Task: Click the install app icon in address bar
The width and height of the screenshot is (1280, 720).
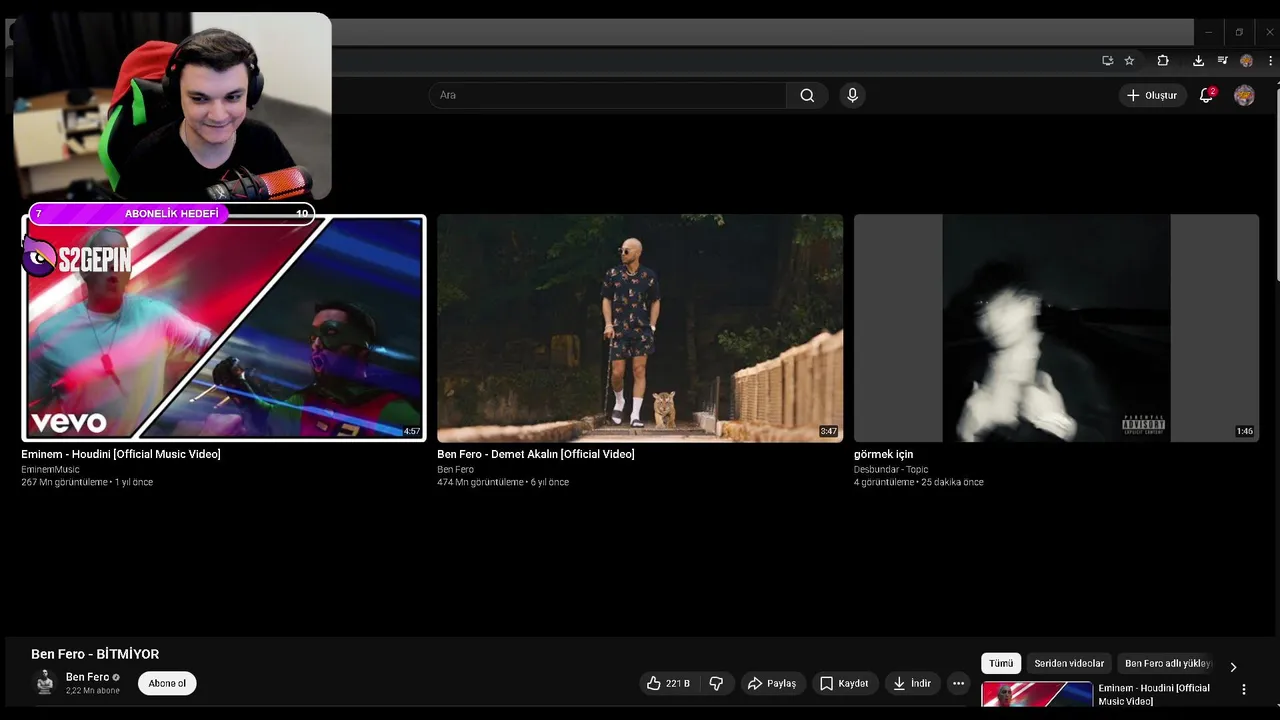Action: click(1107, 61)
